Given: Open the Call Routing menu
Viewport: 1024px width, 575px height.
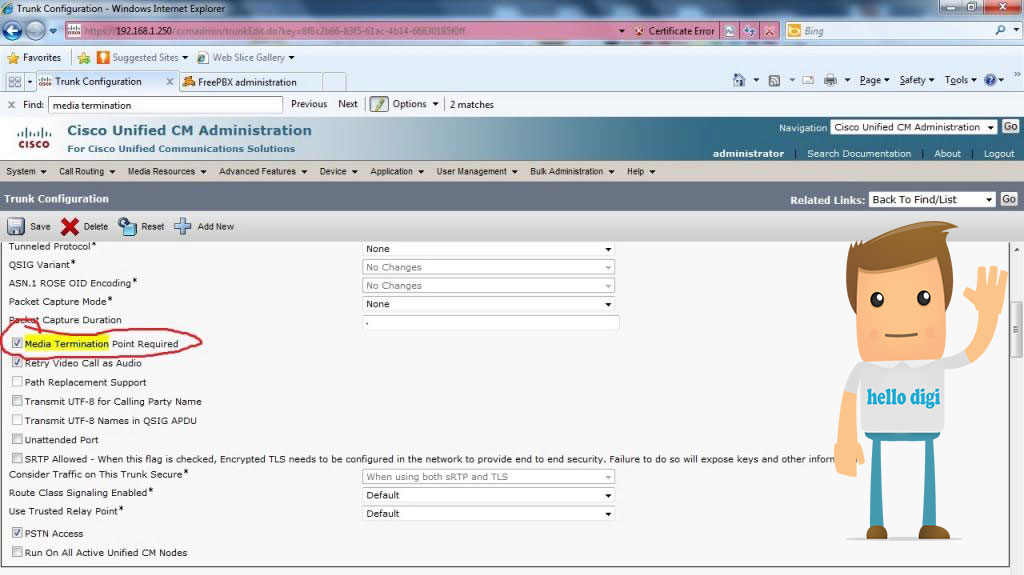Looking at the screenshot, I should coord(87,171).
